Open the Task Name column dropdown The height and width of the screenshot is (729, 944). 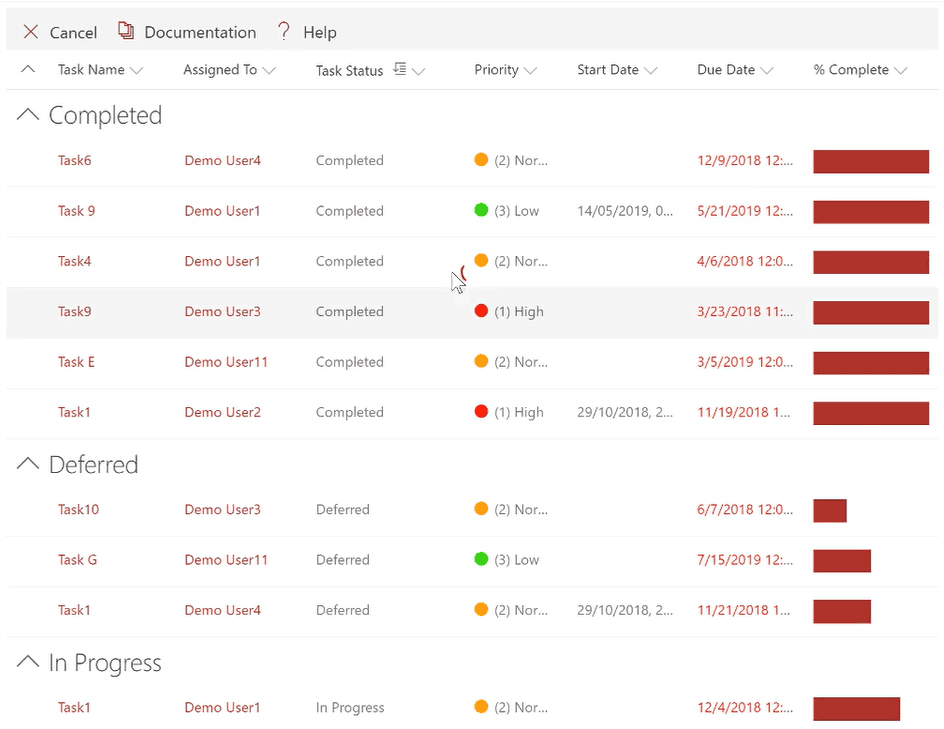[x=137, y=70]
